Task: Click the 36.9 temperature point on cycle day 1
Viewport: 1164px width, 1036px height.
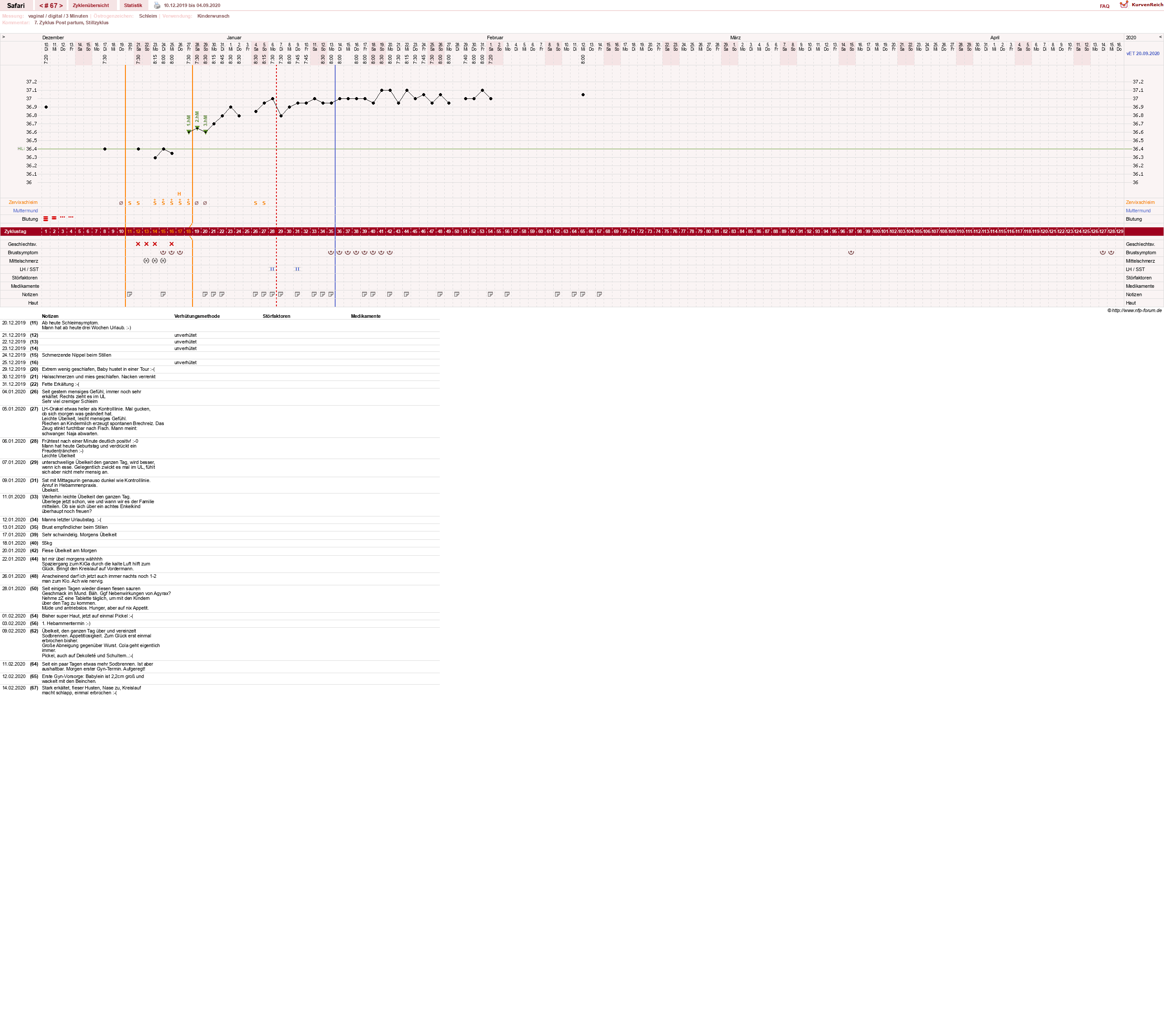Action: click(x=46, y=107)
